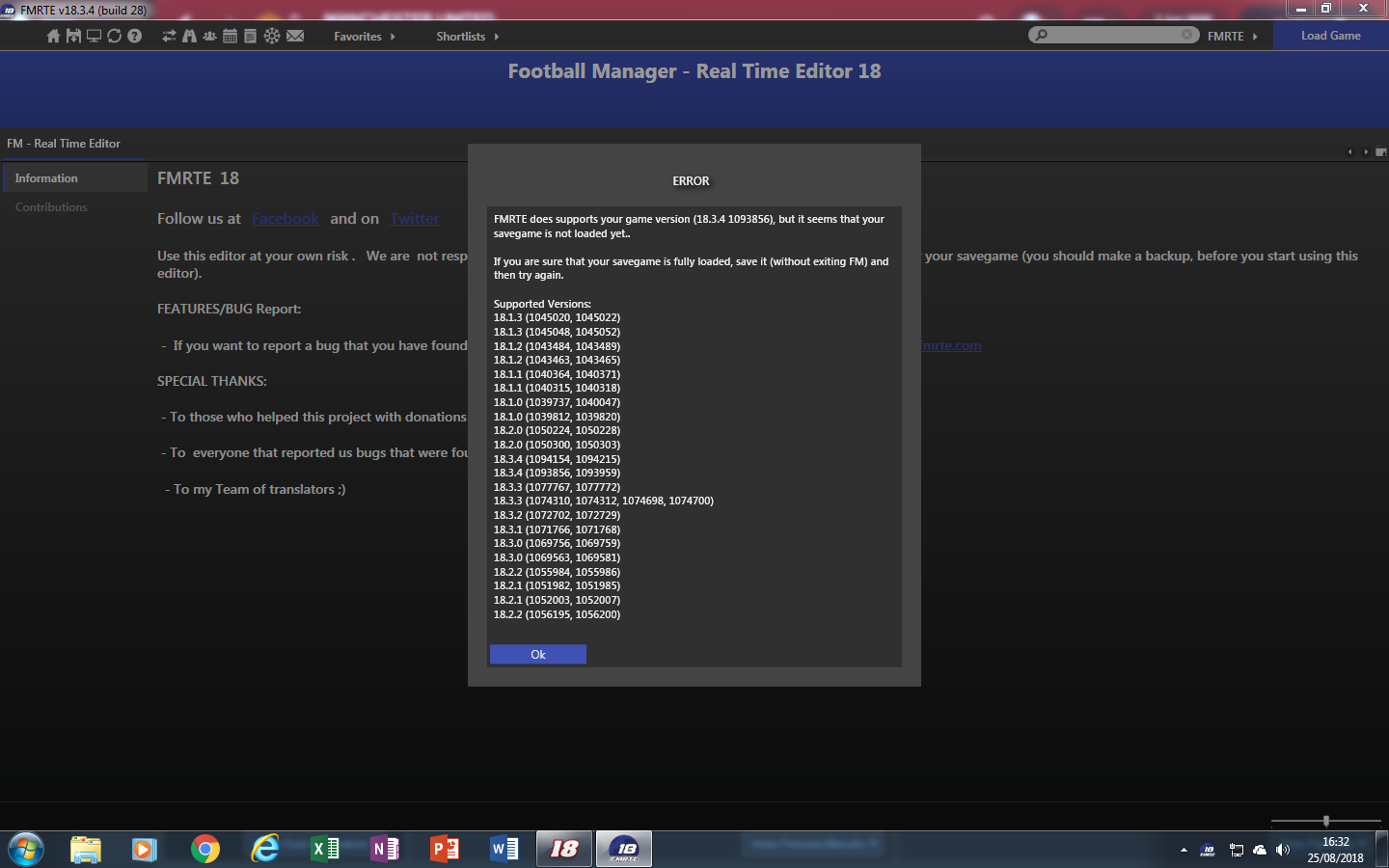
Task: Click the Show Desktop strip
Action: [x=1382, y=850]
